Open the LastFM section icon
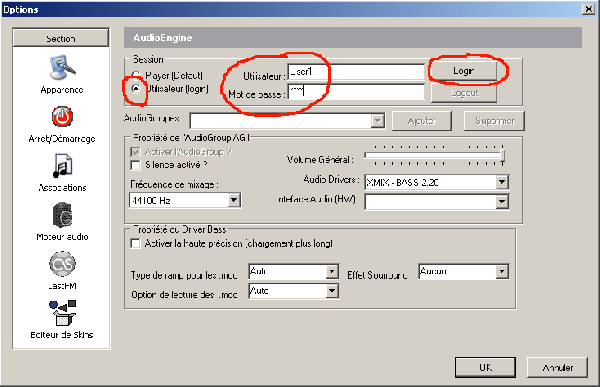The width and height of the screenshot is (600, 387). point(62,264)
